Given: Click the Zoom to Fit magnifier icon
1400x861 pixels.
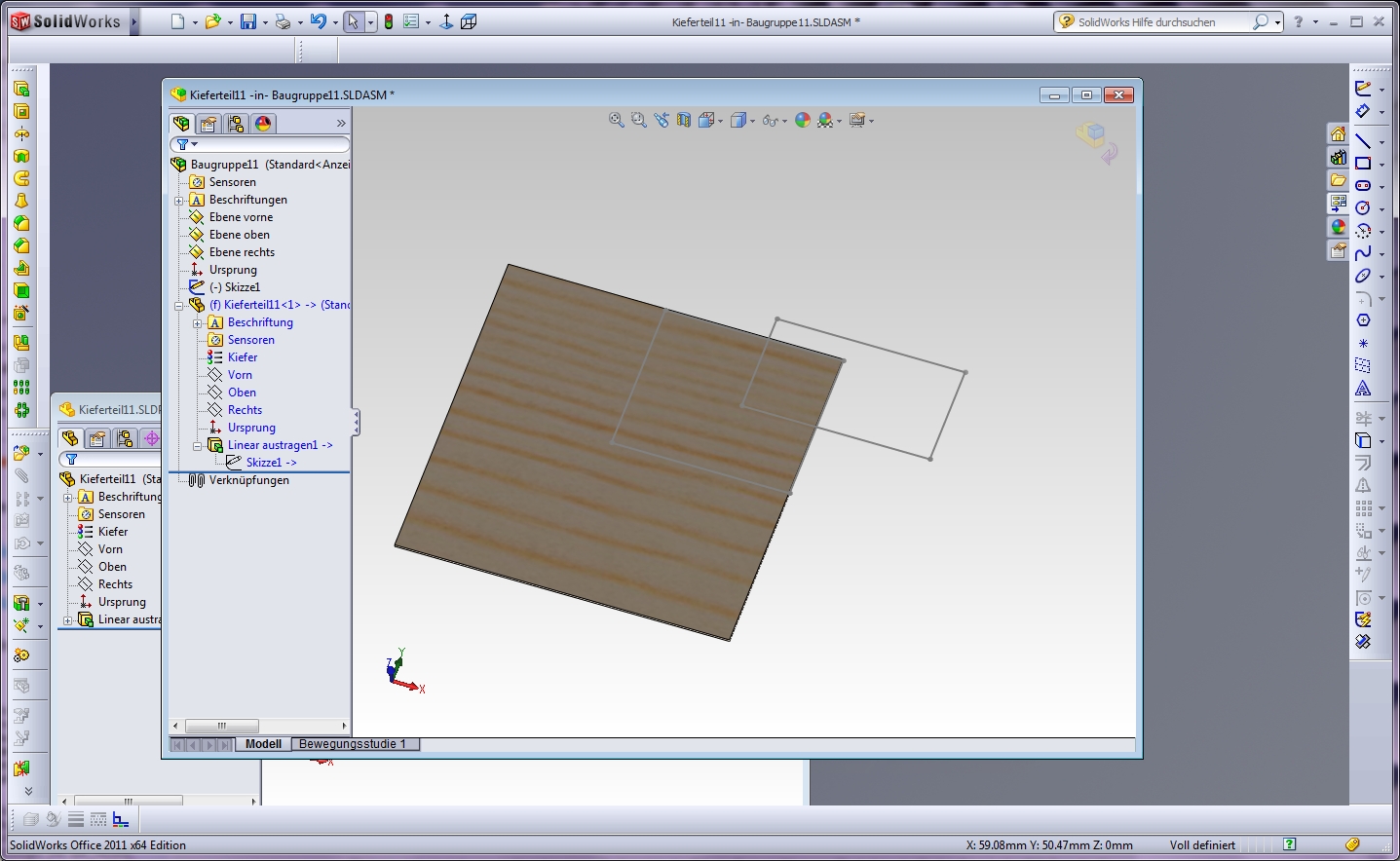Looking at the screenshot, I should click(616, 120).
